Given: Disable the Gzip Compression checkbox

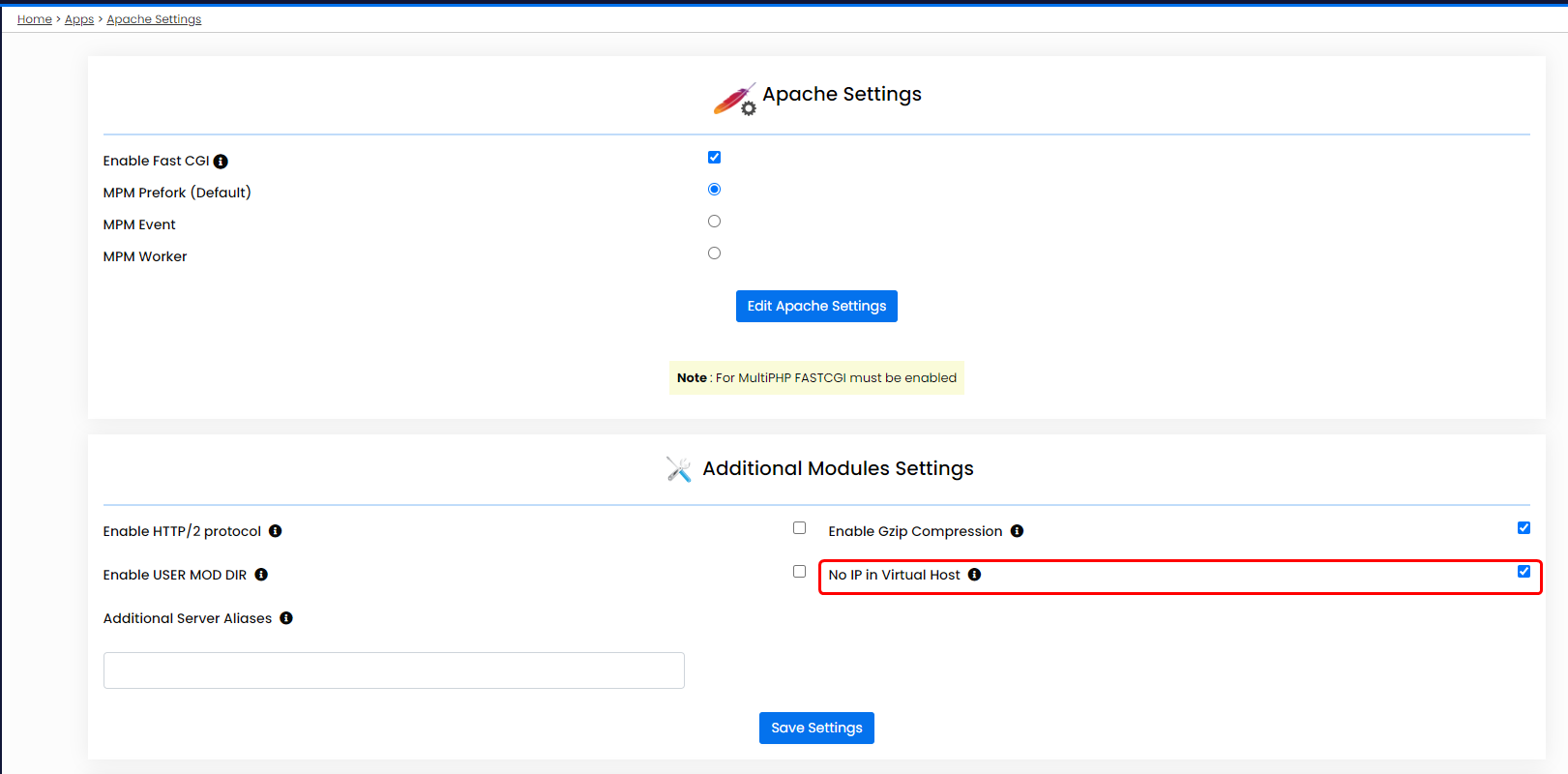Looking at the screenshot, I should pos(1524,528).
